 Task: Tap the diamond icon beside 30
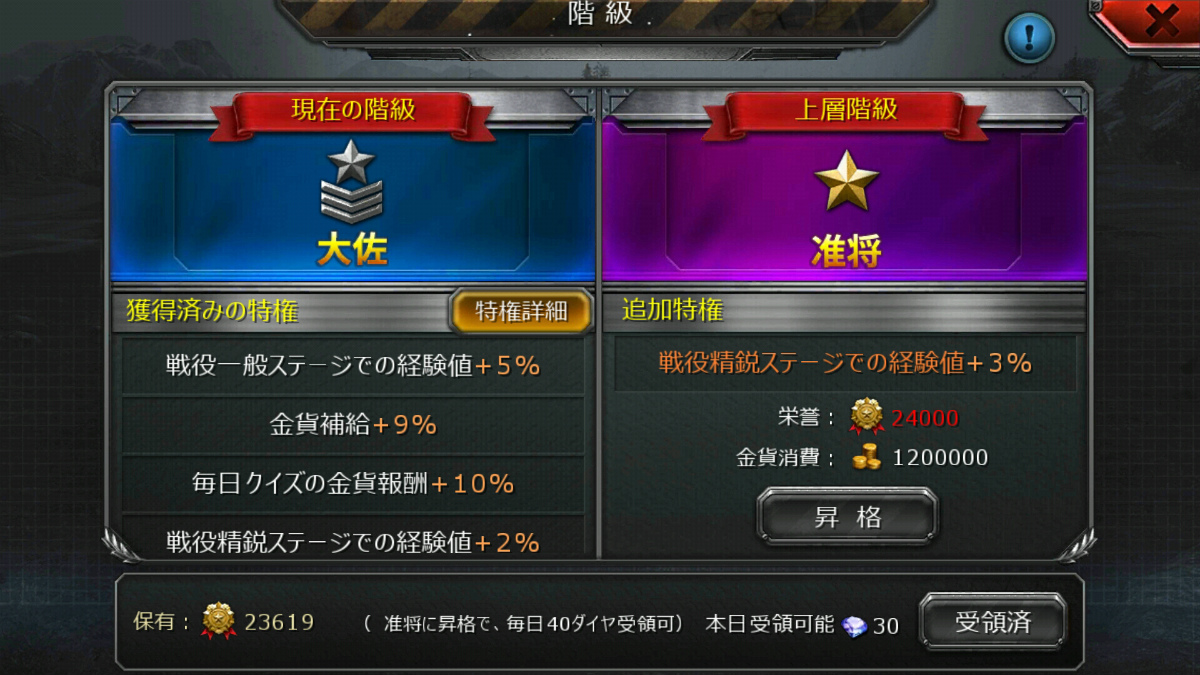[855, 626]
